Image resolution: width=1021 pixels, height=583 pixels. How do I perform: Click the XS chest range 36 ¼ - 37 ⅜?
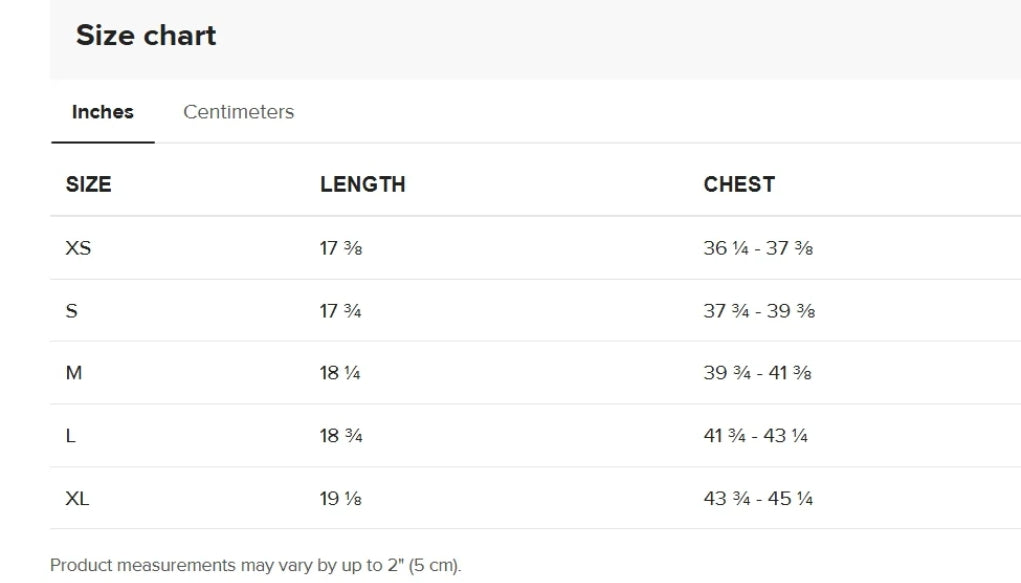(758, 248)
